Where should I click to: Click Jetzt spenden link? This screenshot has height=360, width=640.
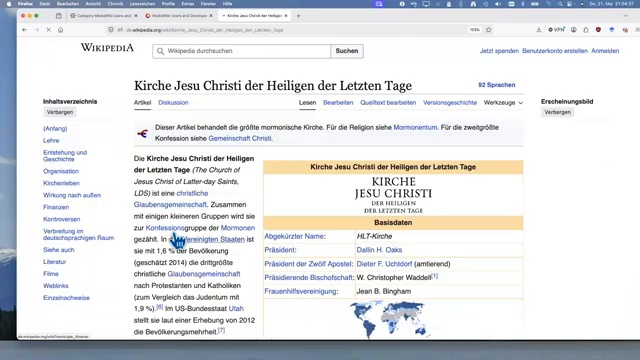click(x=499, y=51)
